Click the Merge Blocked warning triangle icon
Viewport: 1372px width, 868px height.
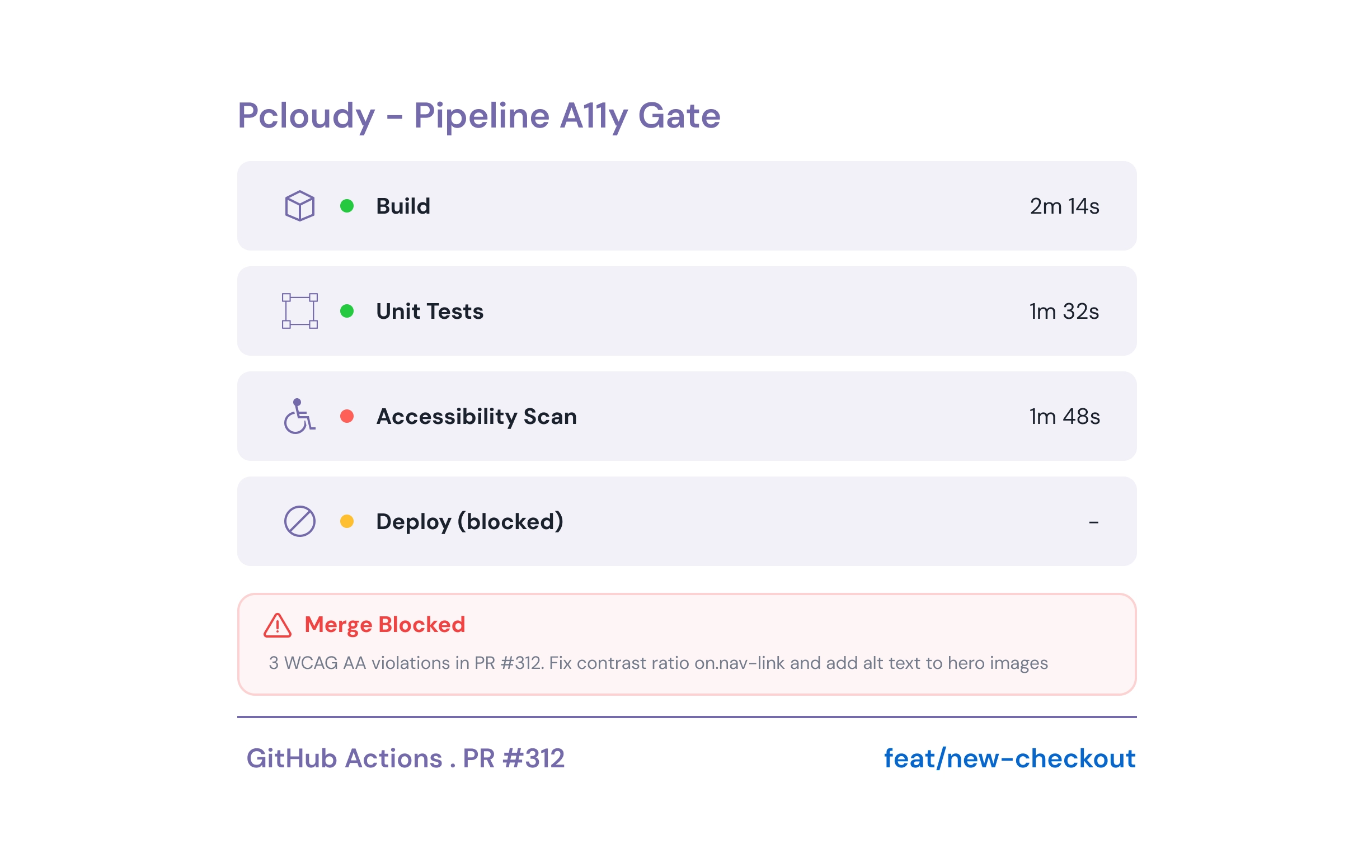278,625
